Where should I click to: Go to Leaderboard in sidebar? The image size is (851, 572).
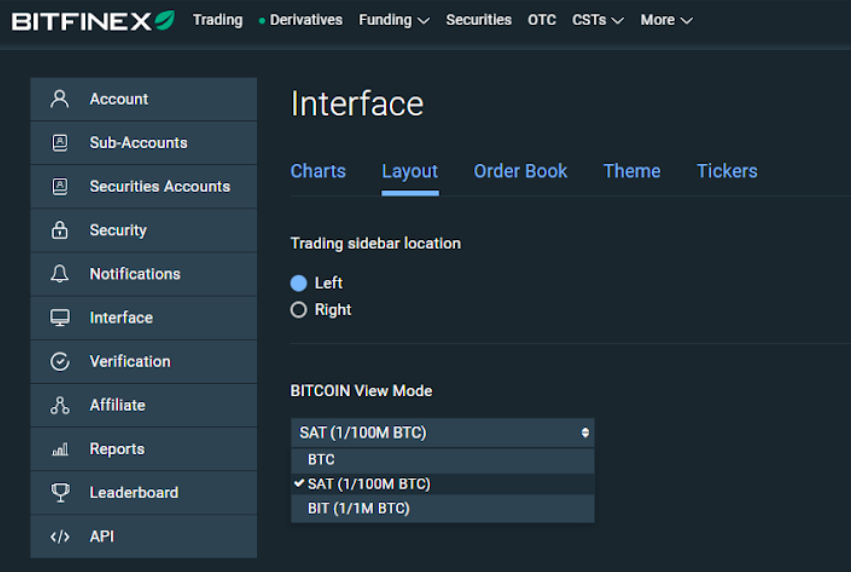click(x=144, y=492)
